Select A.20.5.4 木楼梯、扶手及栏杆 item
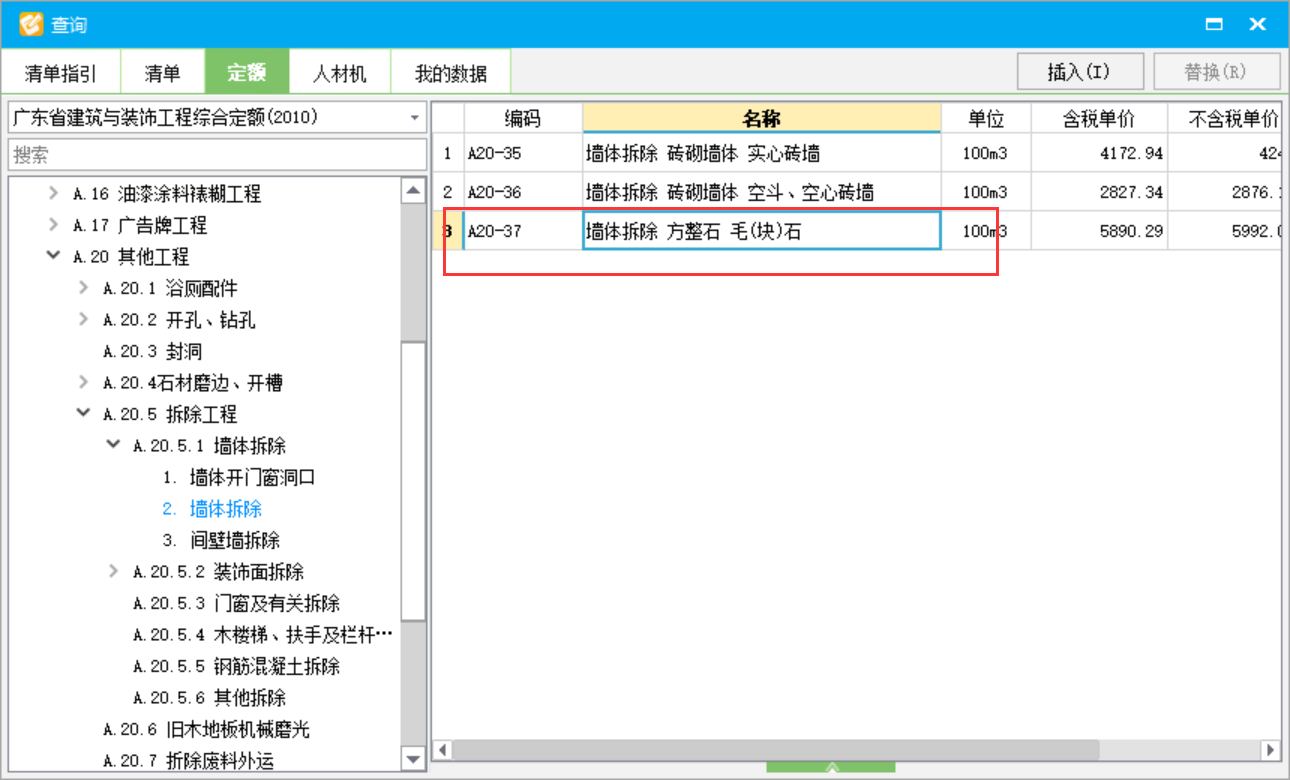The height and width of the screenshot is (780, 1290). 262,635
